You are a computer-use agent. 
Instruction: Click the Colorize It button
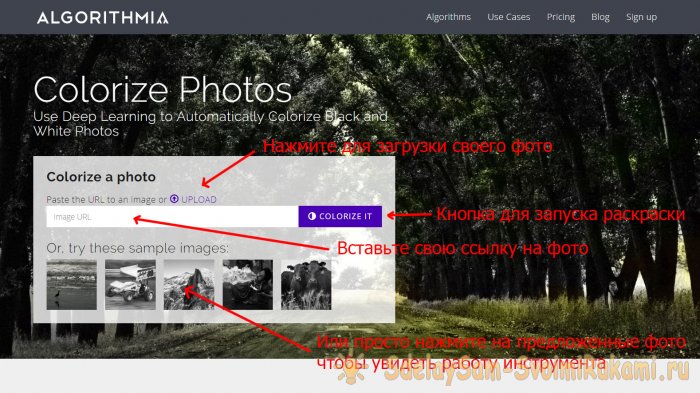(x=340, y=216)
